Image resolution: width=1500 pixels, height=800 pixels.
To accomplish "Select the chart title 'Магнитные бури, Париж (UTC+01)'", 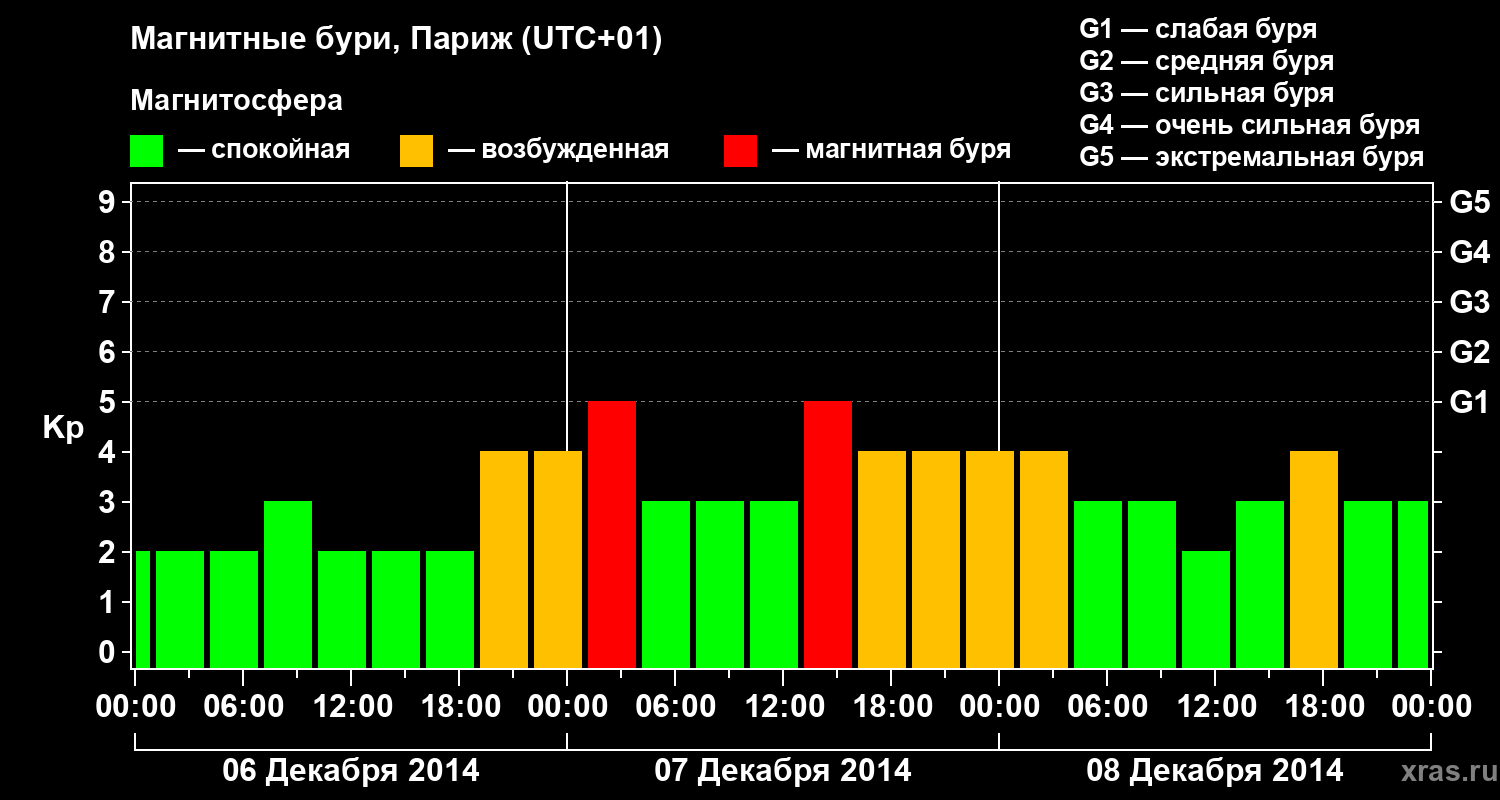I will [396, 41].
